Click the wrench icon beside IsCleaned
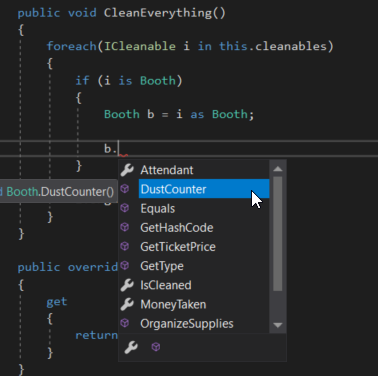 127,285
